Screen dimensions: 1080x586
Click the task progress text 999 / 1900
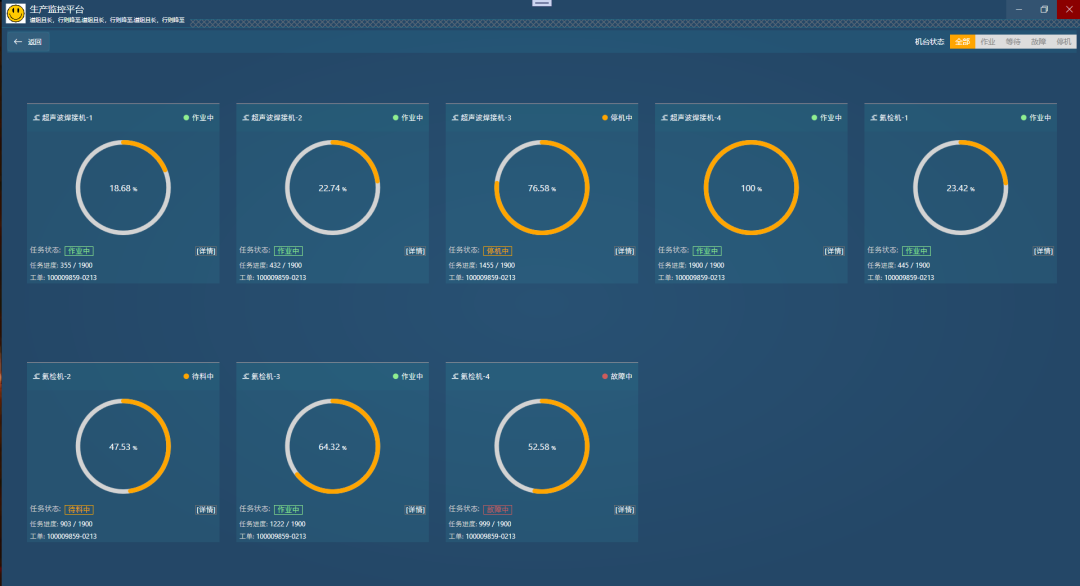495,524
